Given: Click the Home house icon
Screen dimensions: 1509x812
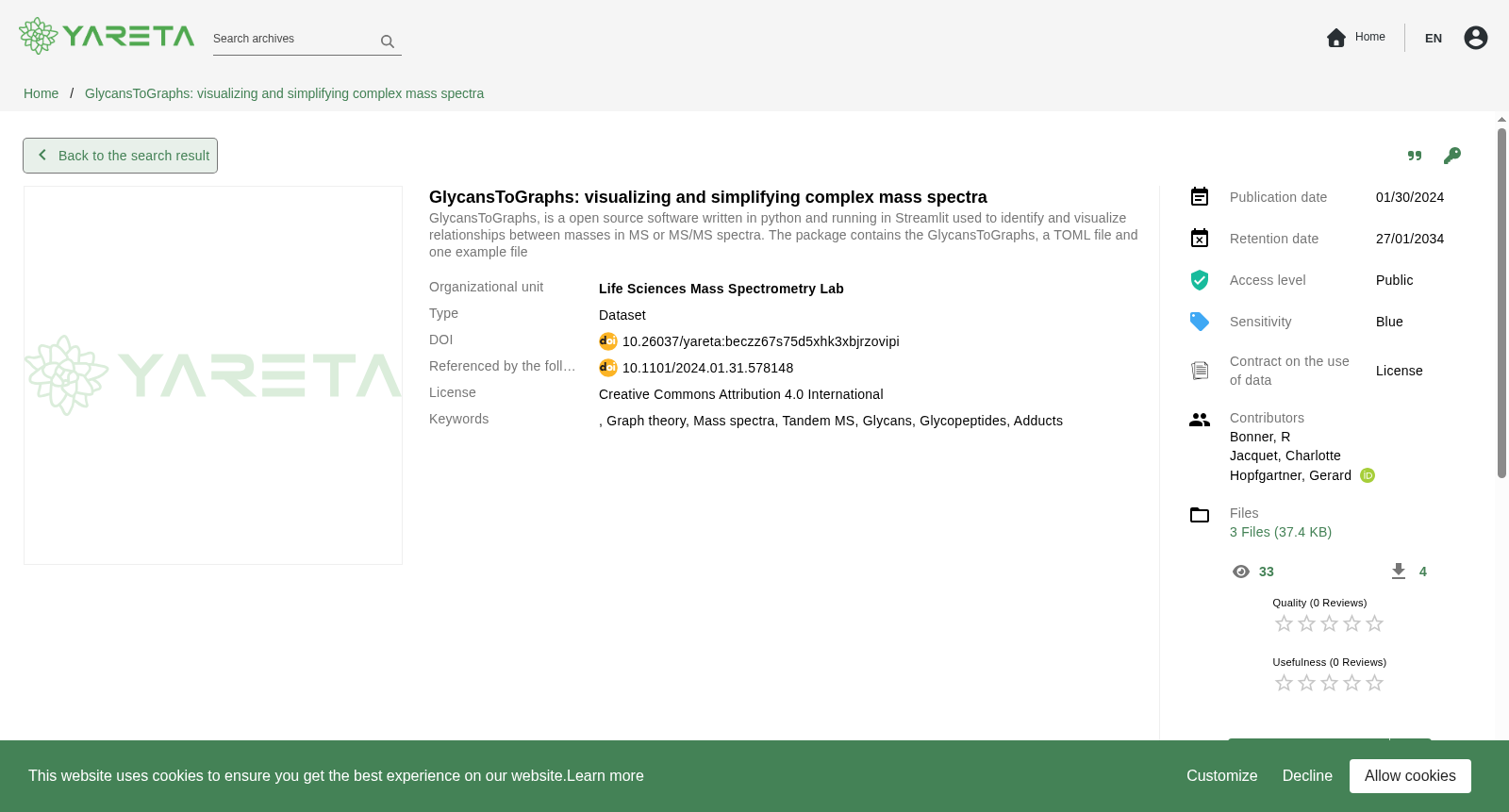Looking at the screenshot, I should click(x=1336, y=38).
